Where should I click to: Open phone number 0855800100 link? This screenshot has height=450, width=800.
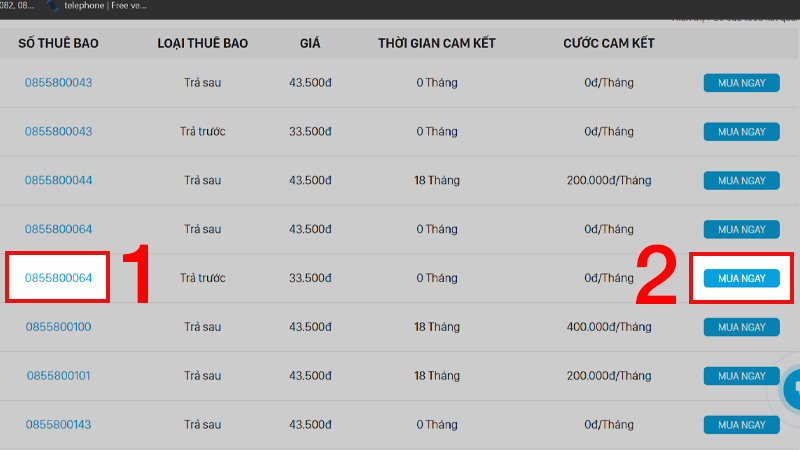tap(59, 327)
